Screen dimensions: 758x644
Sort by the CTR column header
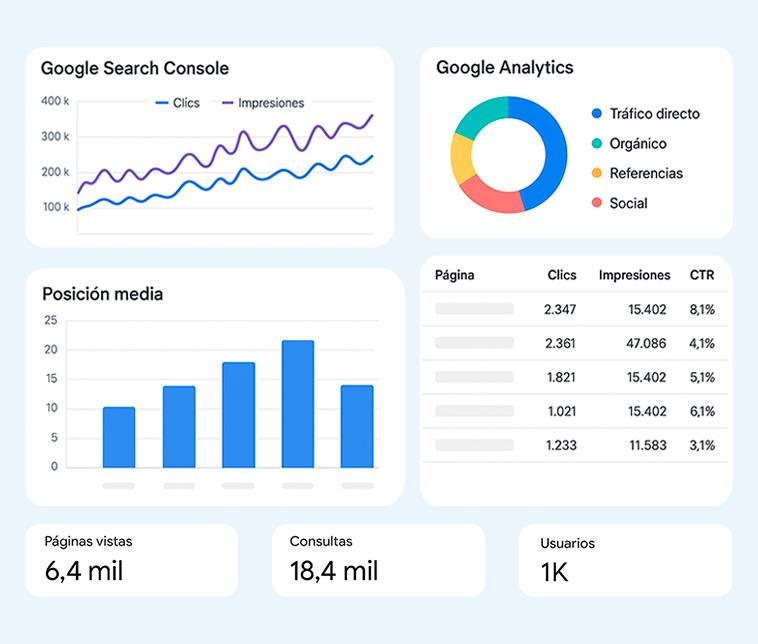click(x=702, y=275)
